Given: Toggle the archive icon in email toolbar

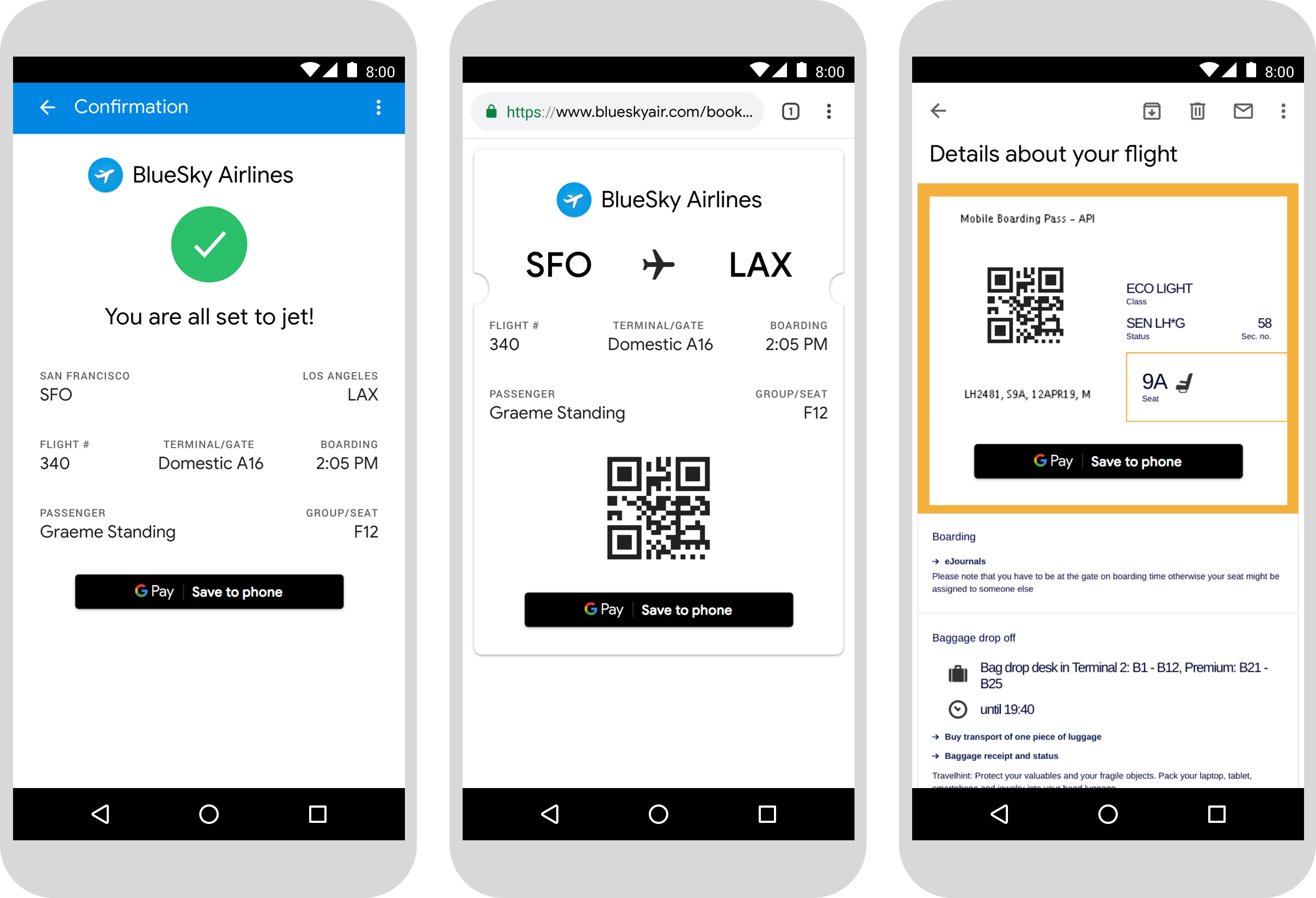Looking at the screenshot, I should click(1152, 110).
